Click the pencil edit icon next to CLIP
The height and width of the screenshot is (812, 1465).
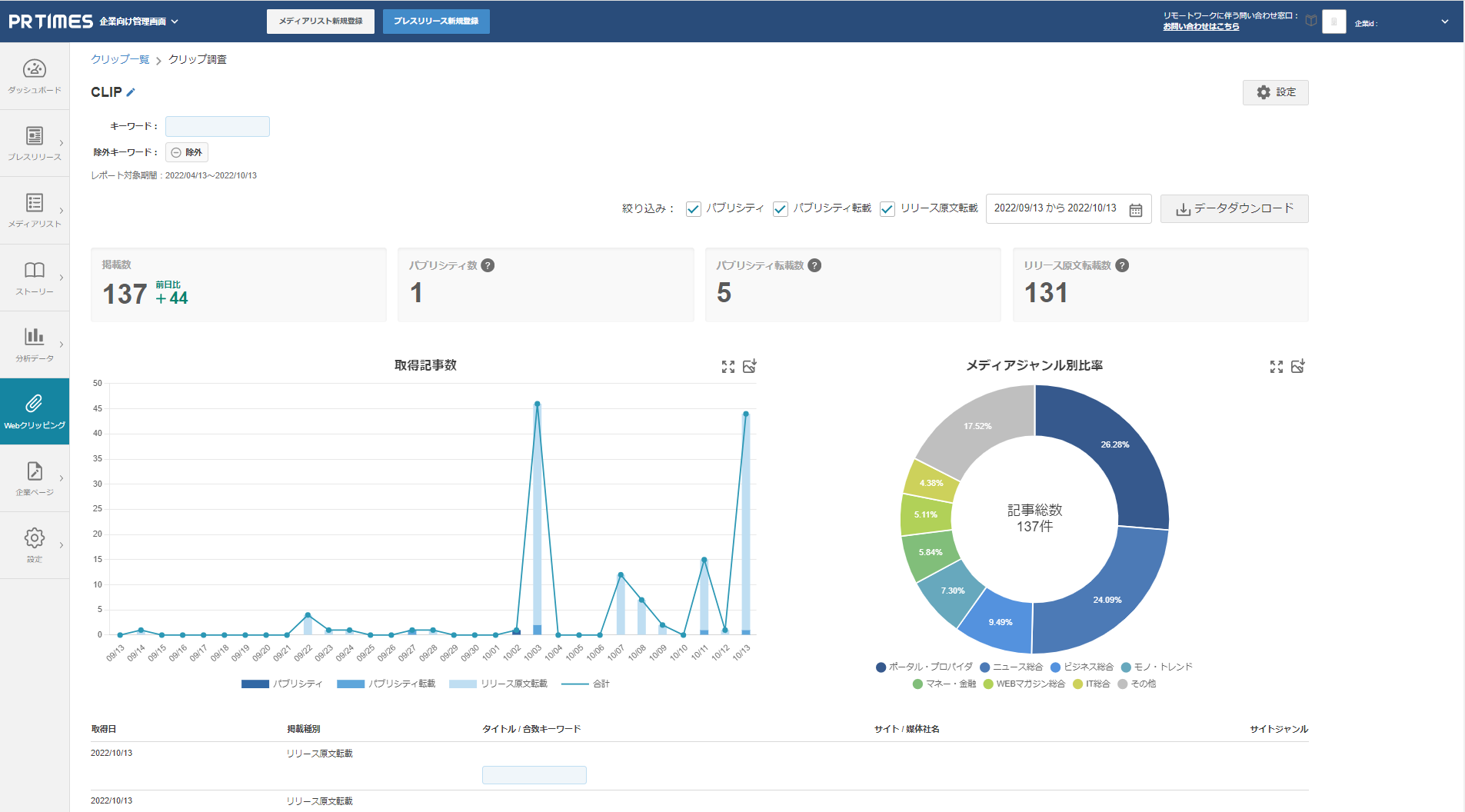click(x=131, y=92)
